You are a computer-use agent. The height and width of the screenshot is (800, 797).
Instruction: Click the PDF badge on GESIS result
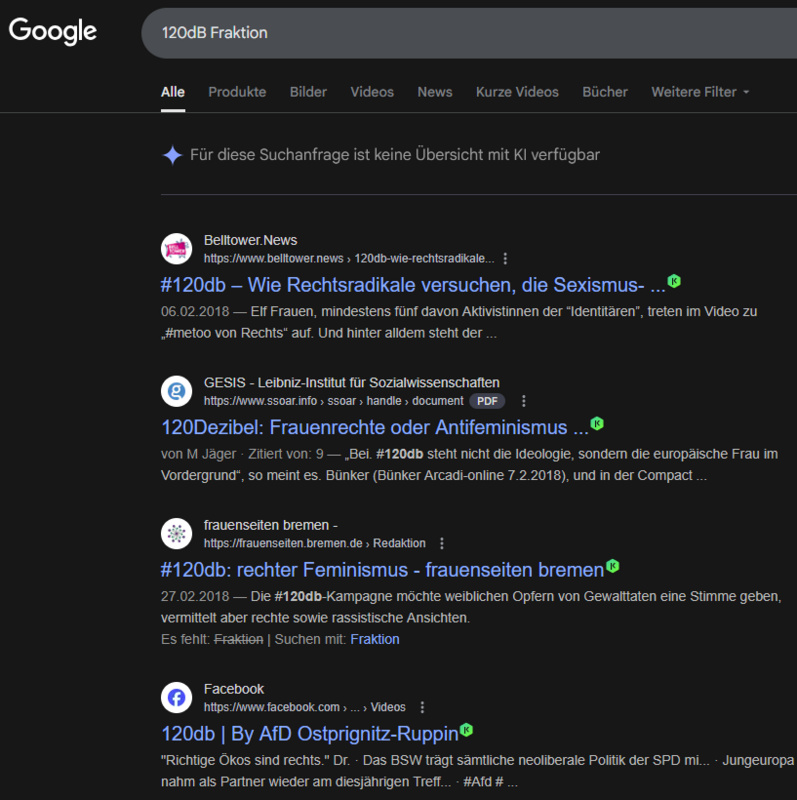click(x=487, y=401)
